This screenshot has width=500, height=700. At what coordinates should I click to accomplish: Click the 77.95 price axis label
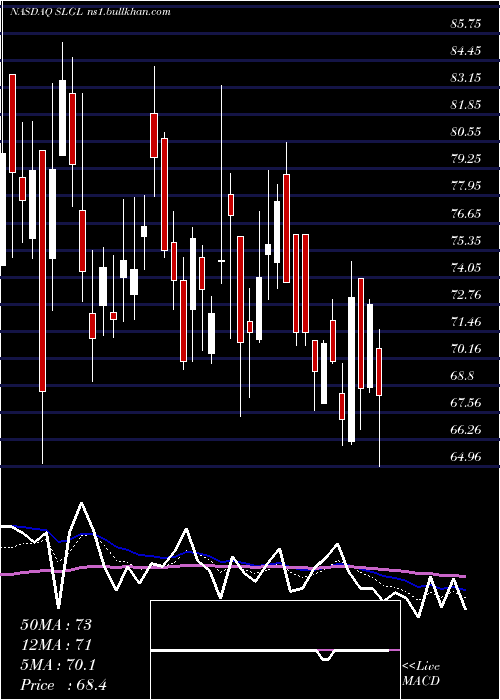click(466, 186)
